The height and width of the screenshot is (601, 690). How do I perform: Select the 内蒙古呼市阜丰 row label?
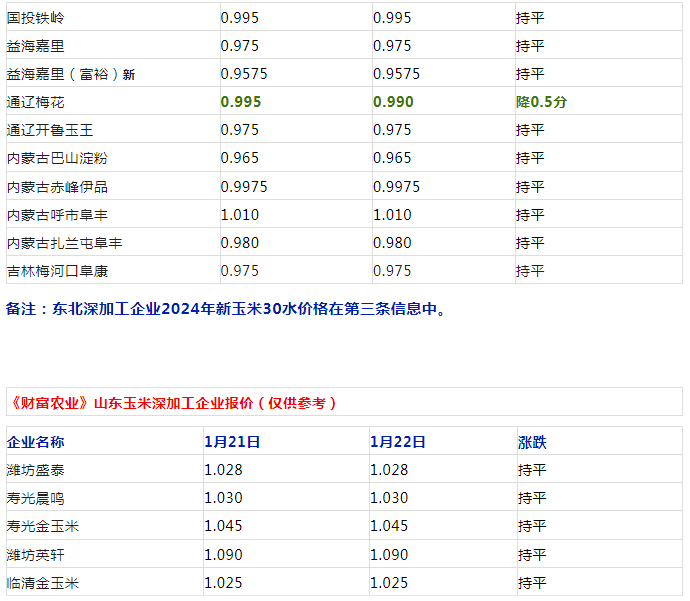56,215
